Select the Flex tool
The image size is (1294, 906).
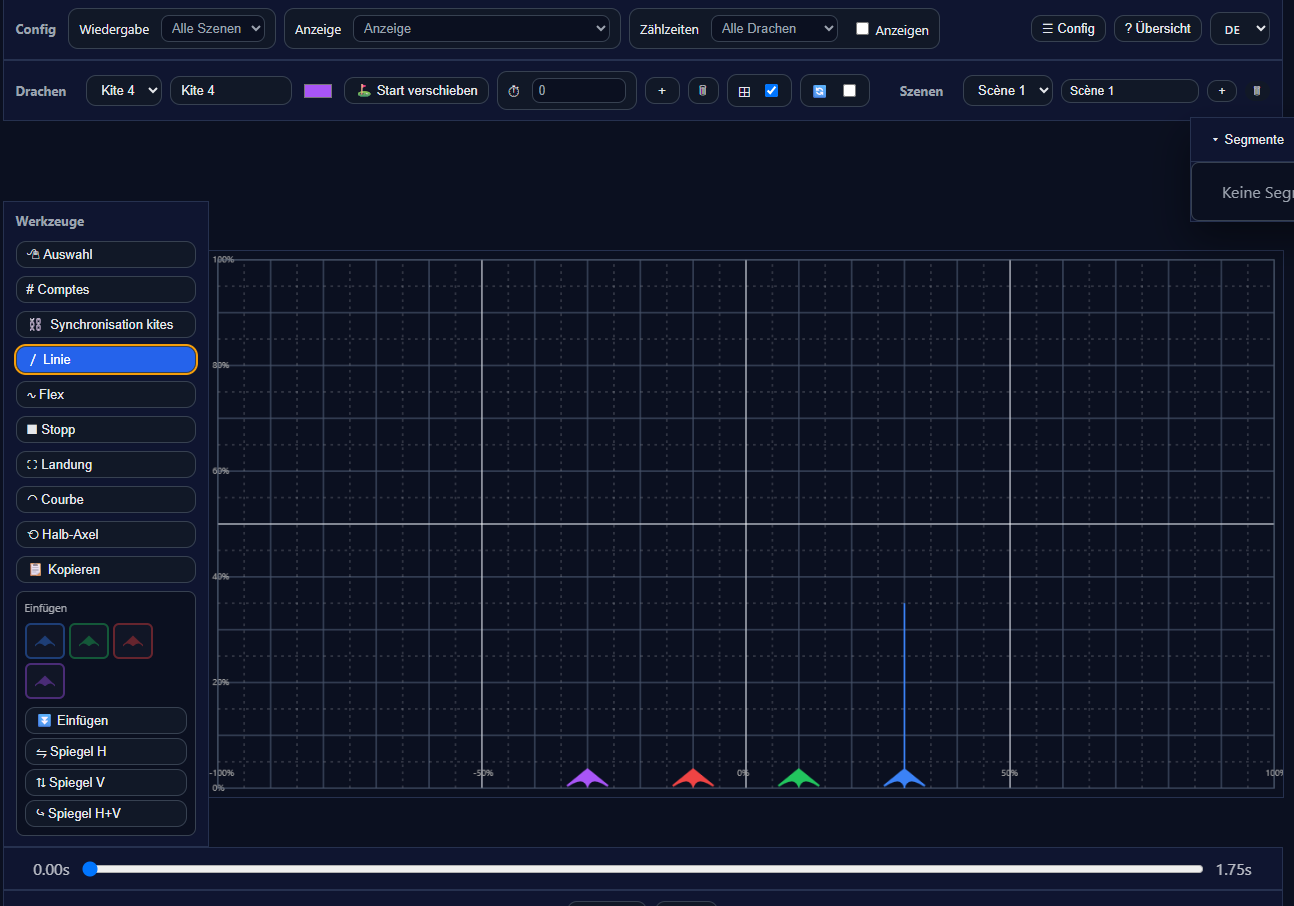[106, 395]
